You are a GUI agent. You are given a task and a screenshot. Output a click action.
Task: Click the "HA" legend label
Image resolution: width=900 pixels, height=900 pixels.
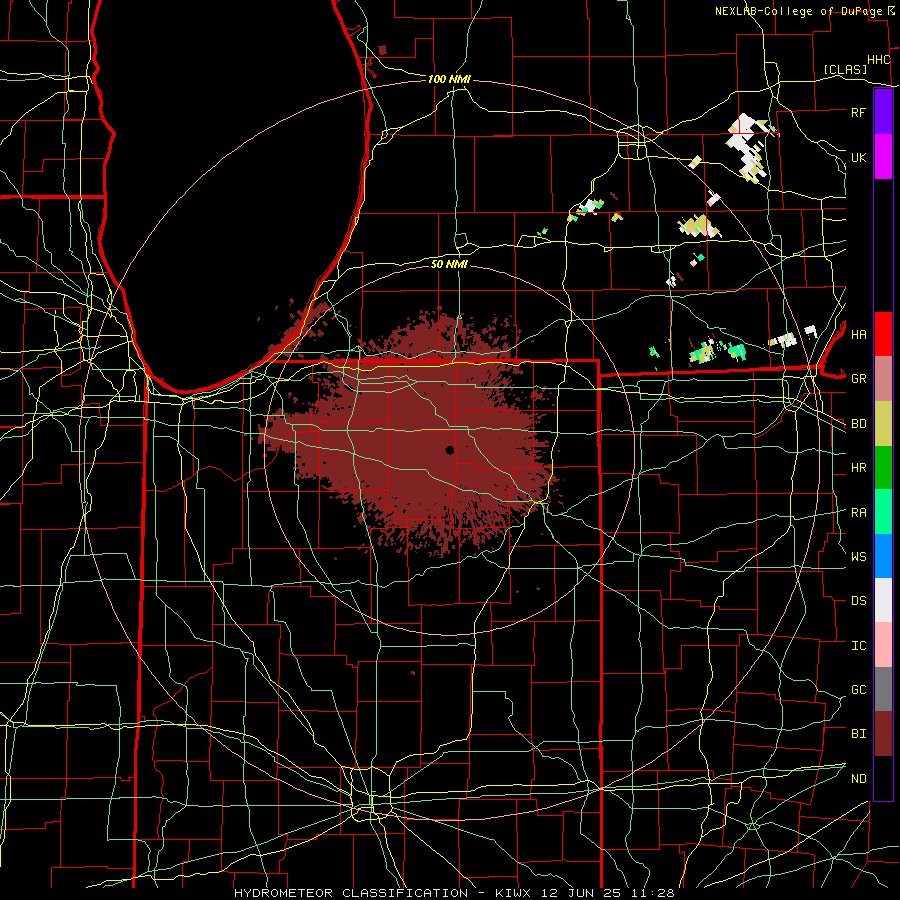coord(858,334)
